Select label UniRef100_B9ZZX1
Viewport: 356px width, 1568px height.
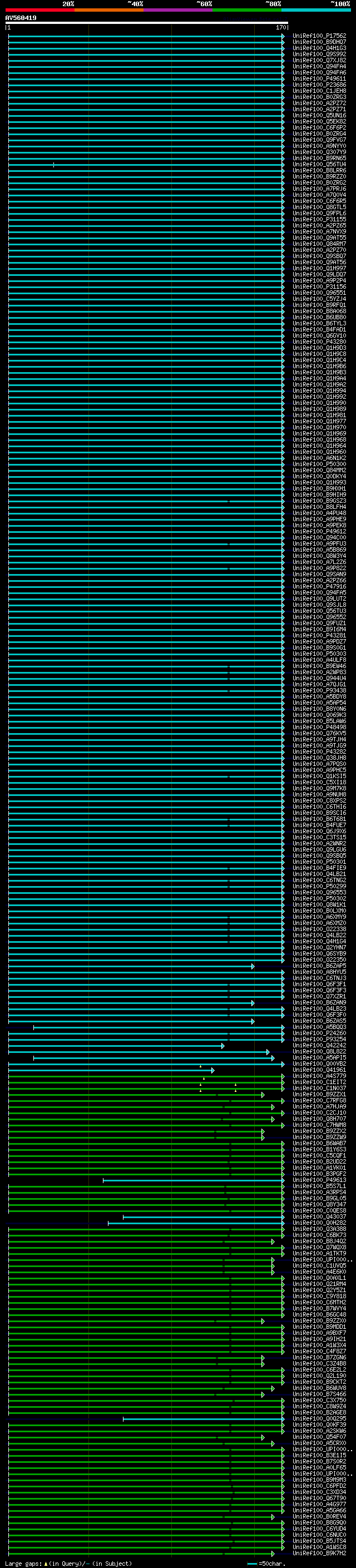[x=319, y=1094]
